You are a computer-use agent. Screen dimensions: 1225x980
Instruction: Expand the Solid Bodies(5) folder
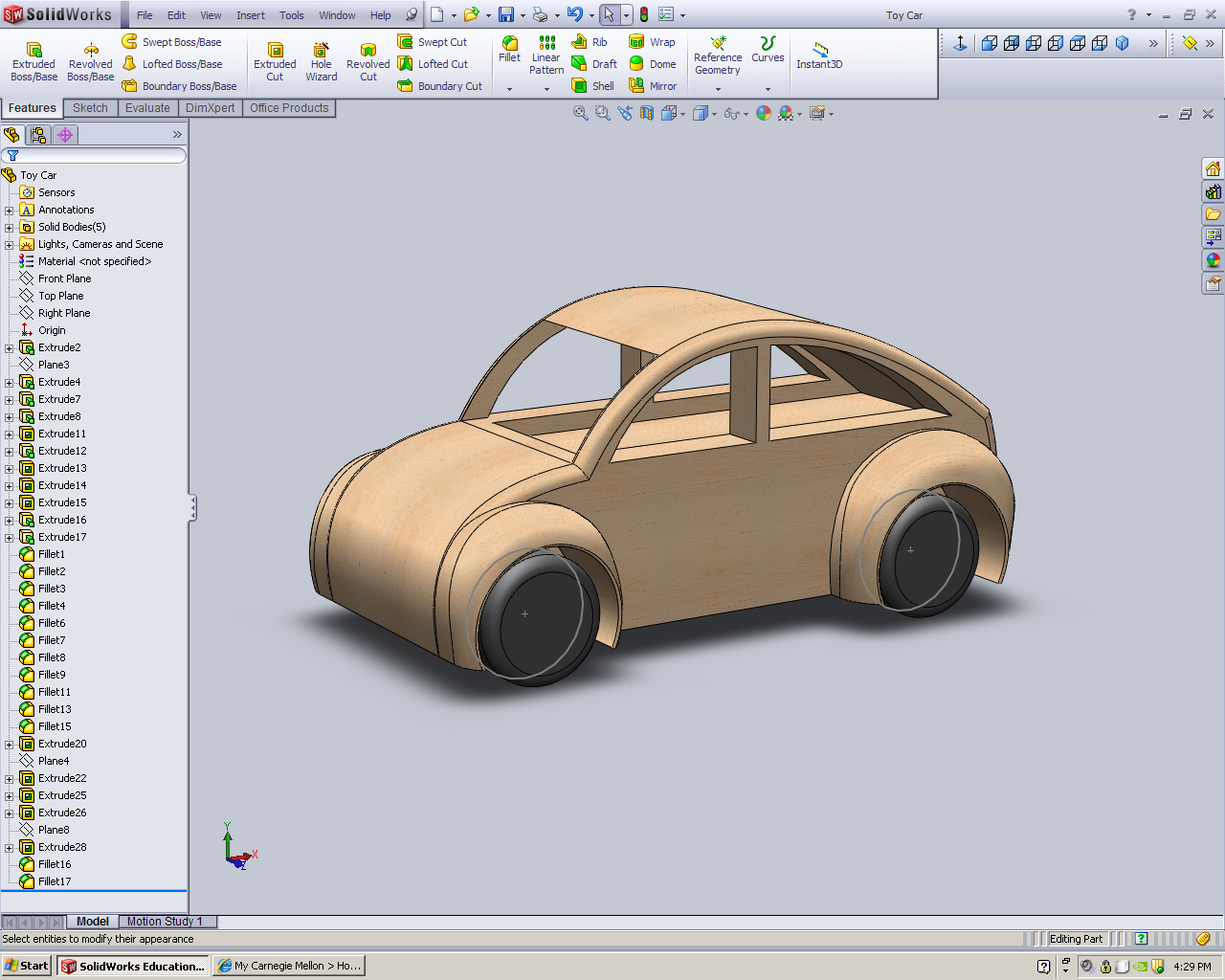[x=10, y=227]
